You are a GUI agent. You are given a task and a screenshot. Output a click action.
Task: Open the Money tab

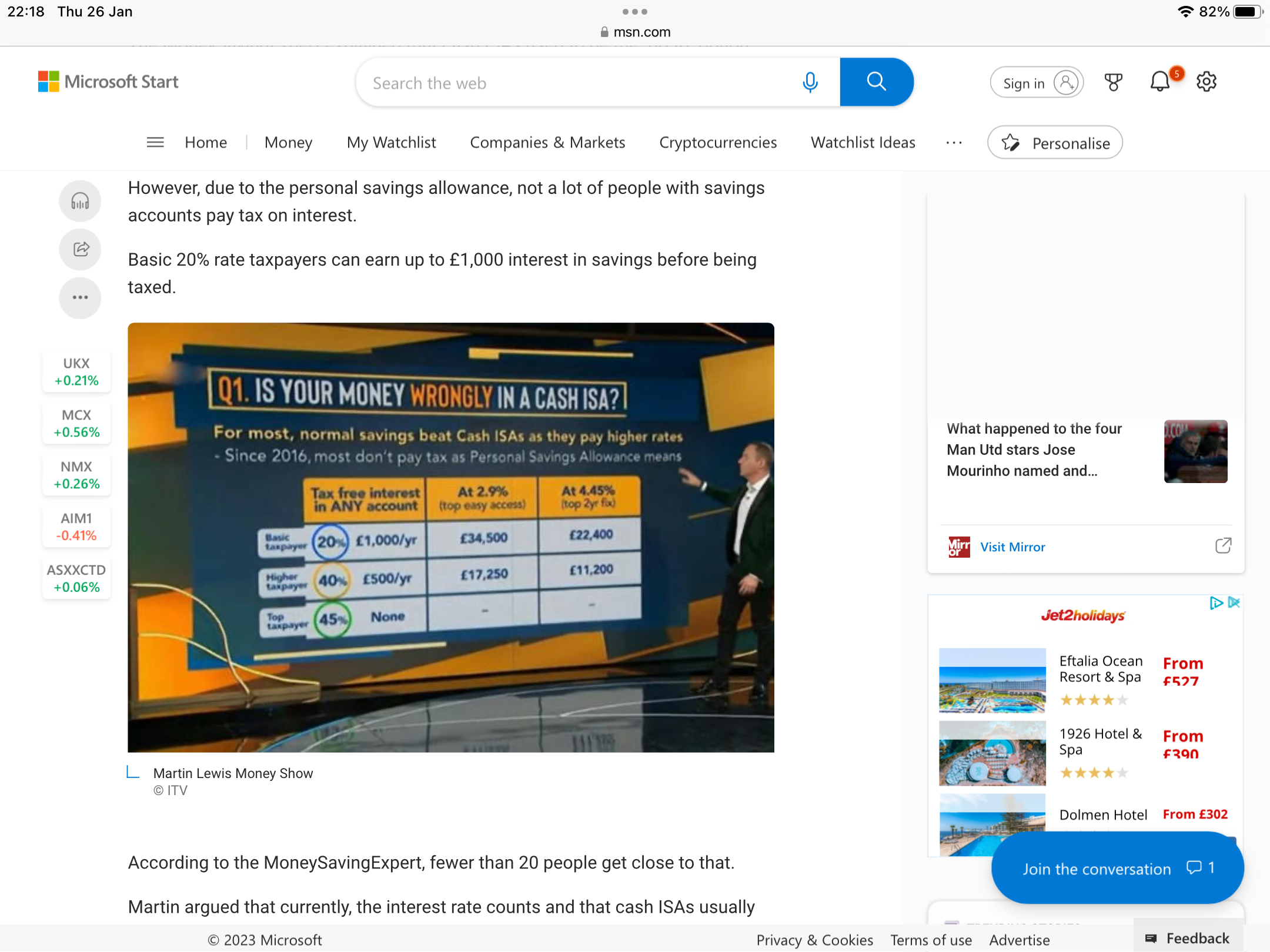pos(288,143)
